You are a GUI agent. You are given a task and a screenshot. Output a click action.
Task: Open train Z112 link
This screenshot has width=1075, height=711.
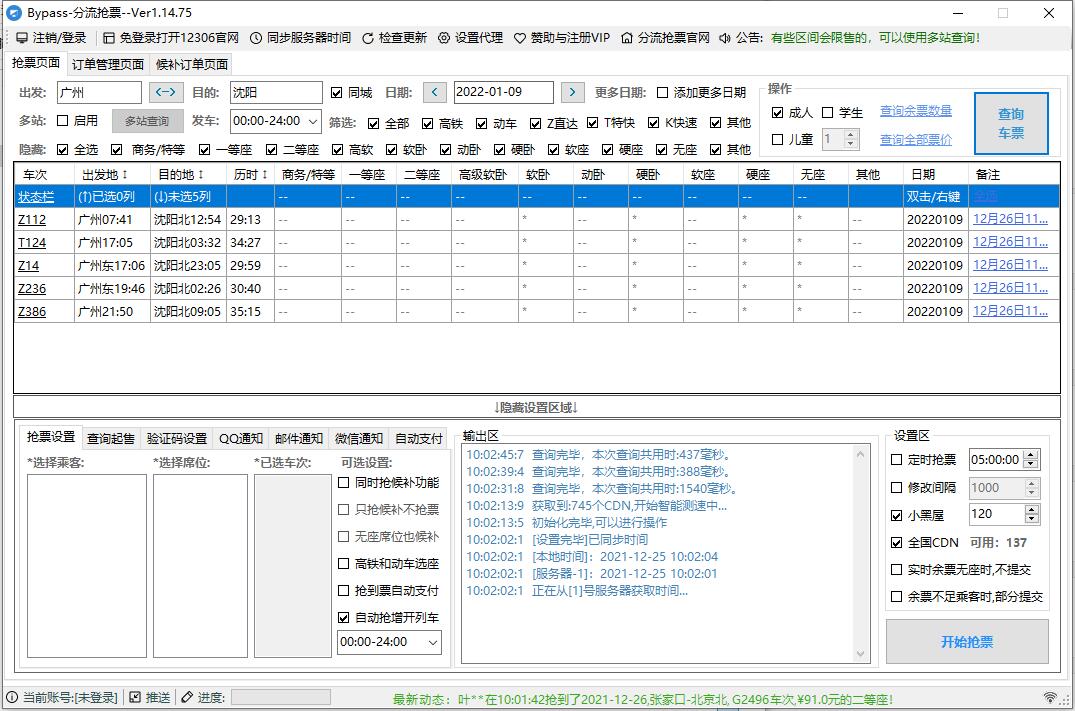[32, 219]
